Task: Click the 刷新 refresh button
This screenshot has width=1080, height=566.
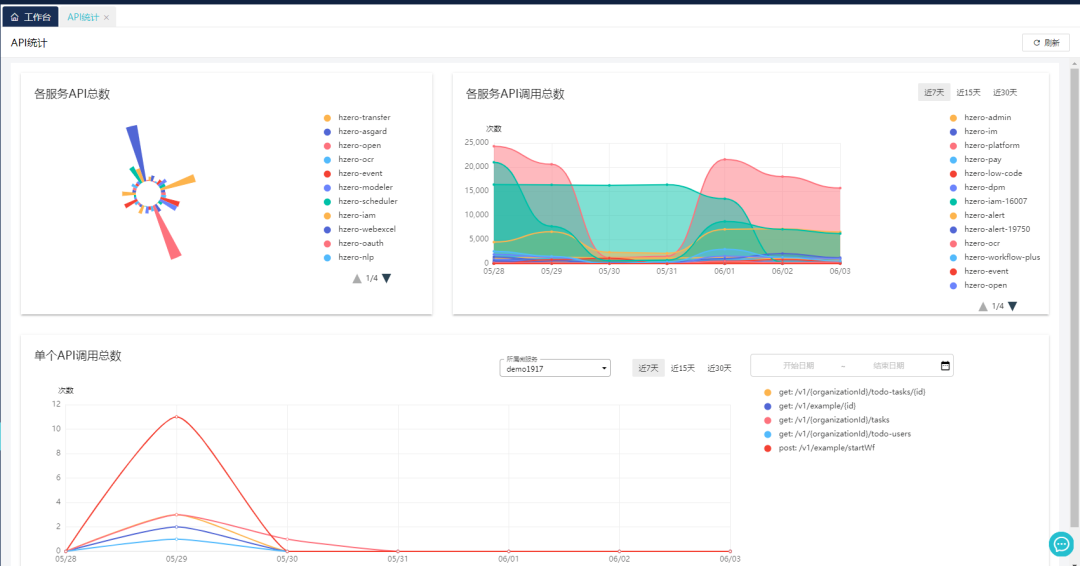Action: (1045, 42)
